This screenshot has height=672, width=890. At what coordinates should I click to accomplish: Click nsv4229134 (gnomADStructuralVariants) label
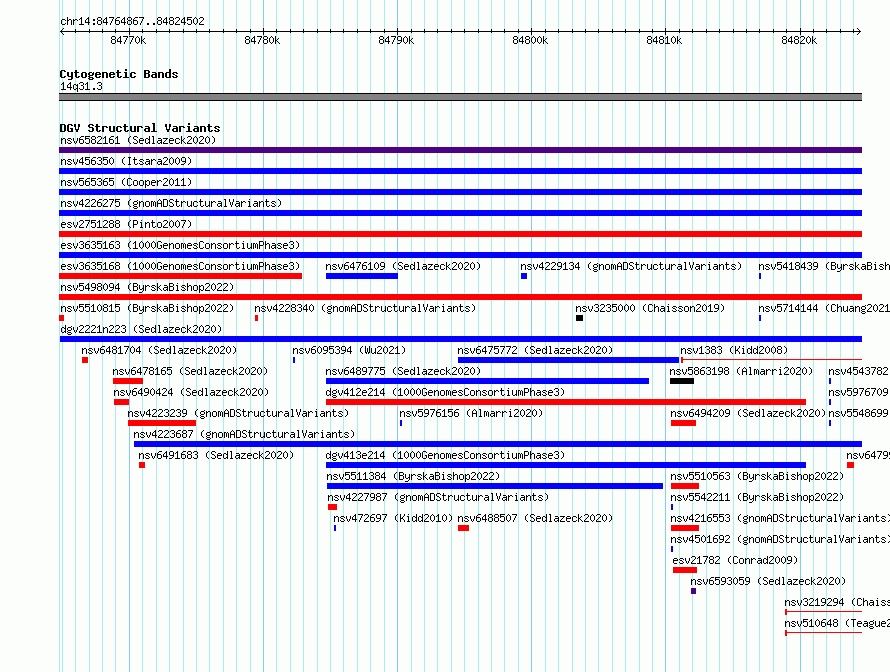631,266
